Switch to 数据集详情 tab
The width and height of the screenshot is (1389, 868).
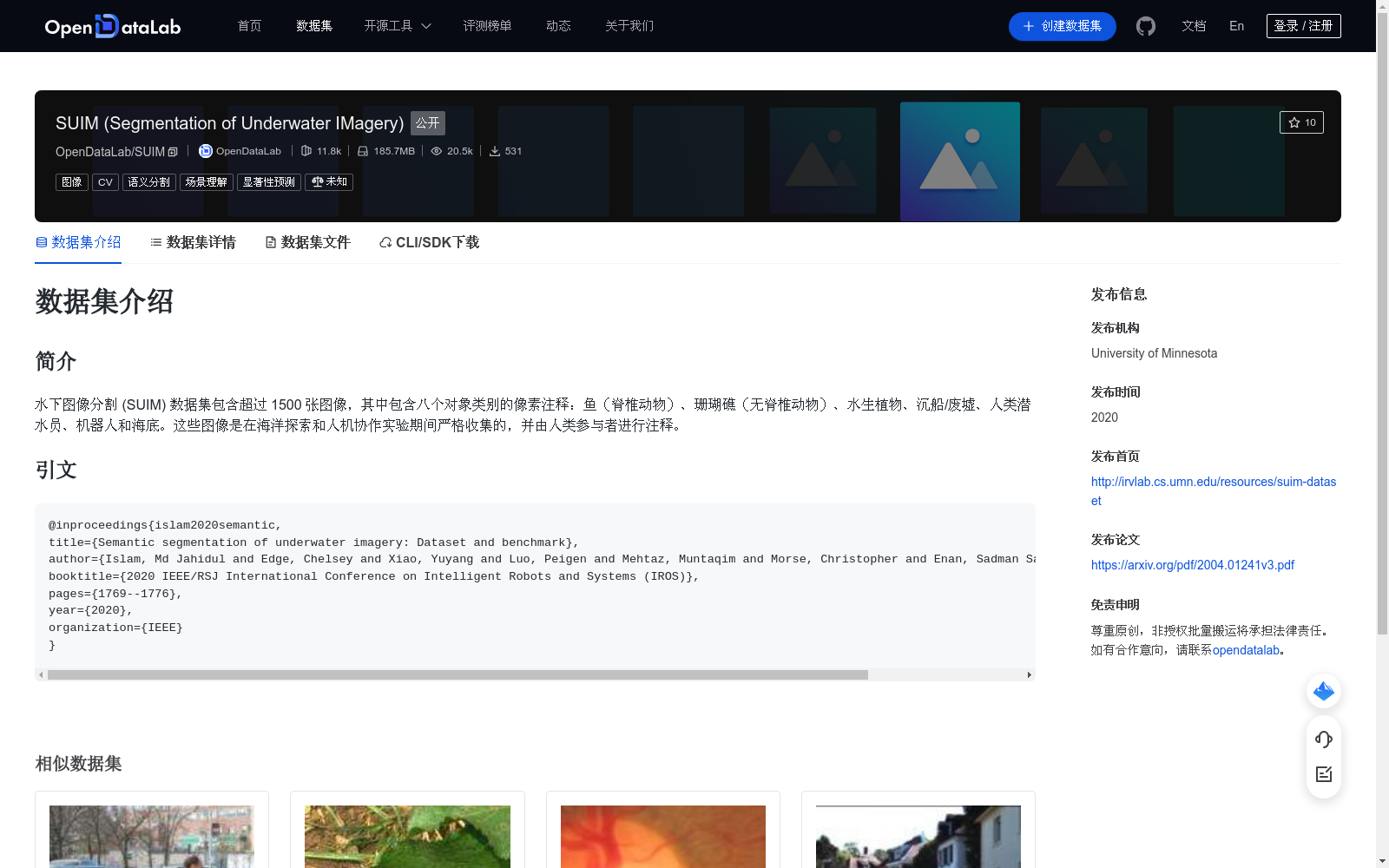tap(193, 242)
